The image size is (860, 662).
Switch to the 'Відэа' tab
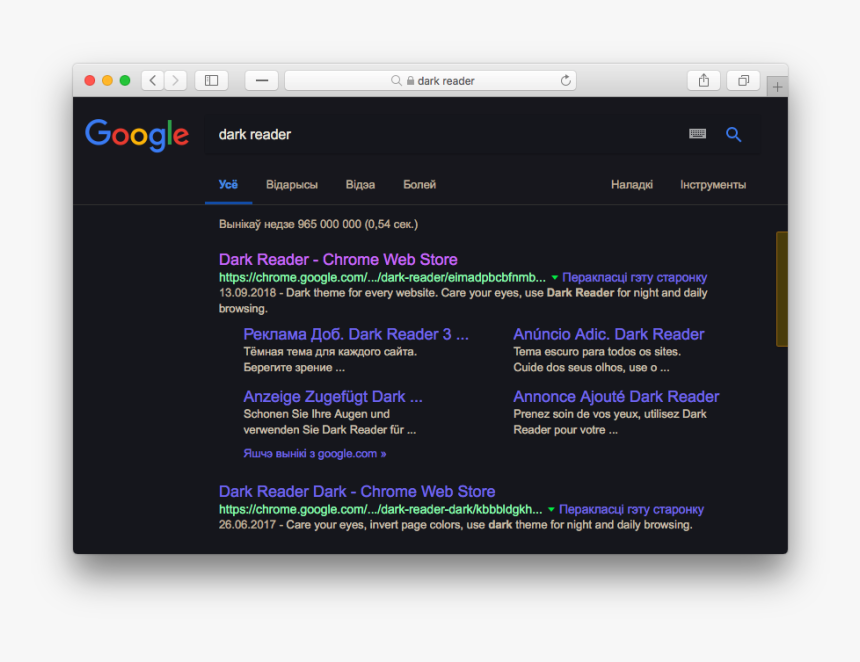[360, 185]
